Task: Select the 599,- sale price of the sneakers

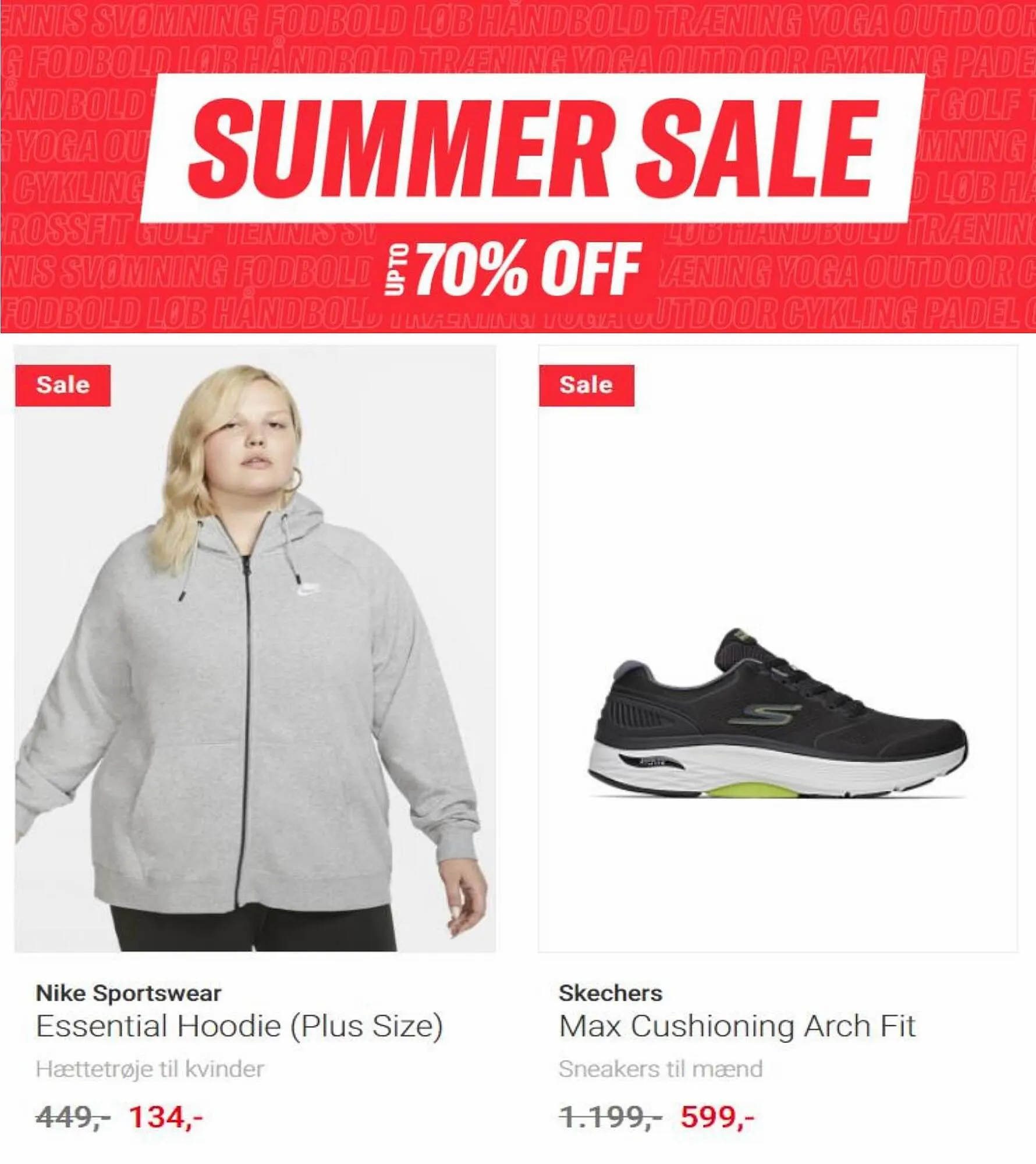Action: 718,1117
